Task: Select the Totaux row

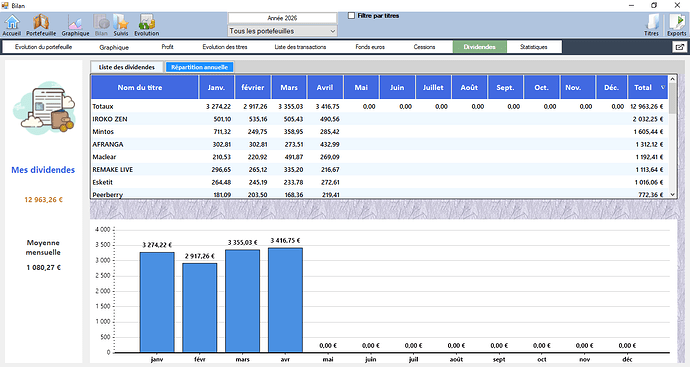Action: pos(380,106)
